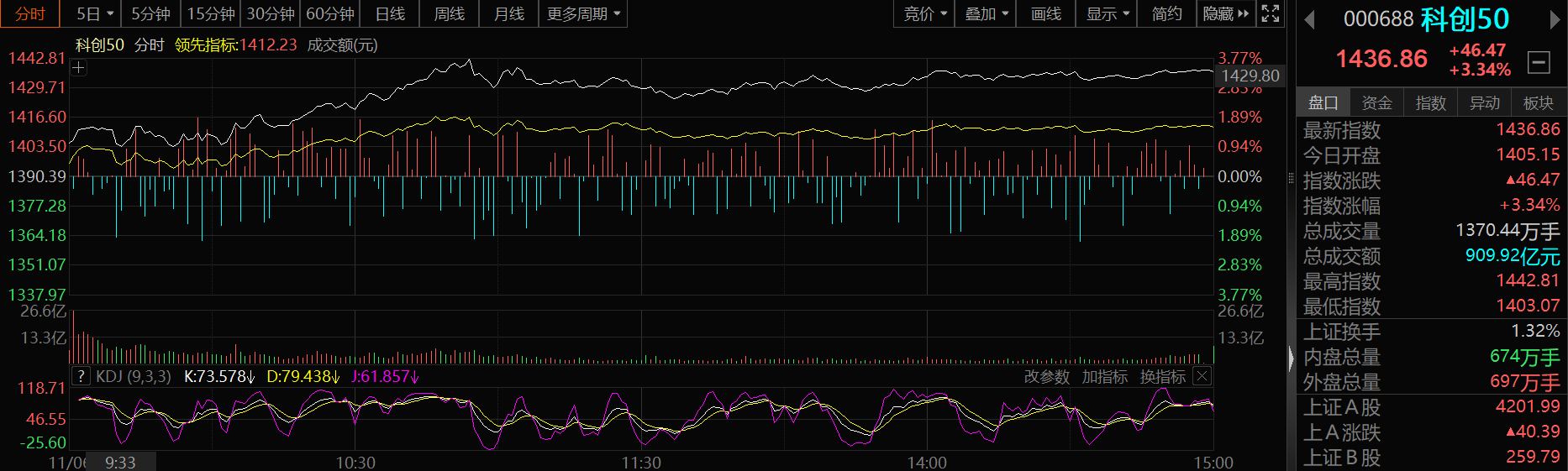
Task: Click the minus icon beside the price change
Action: point(1539,61)
